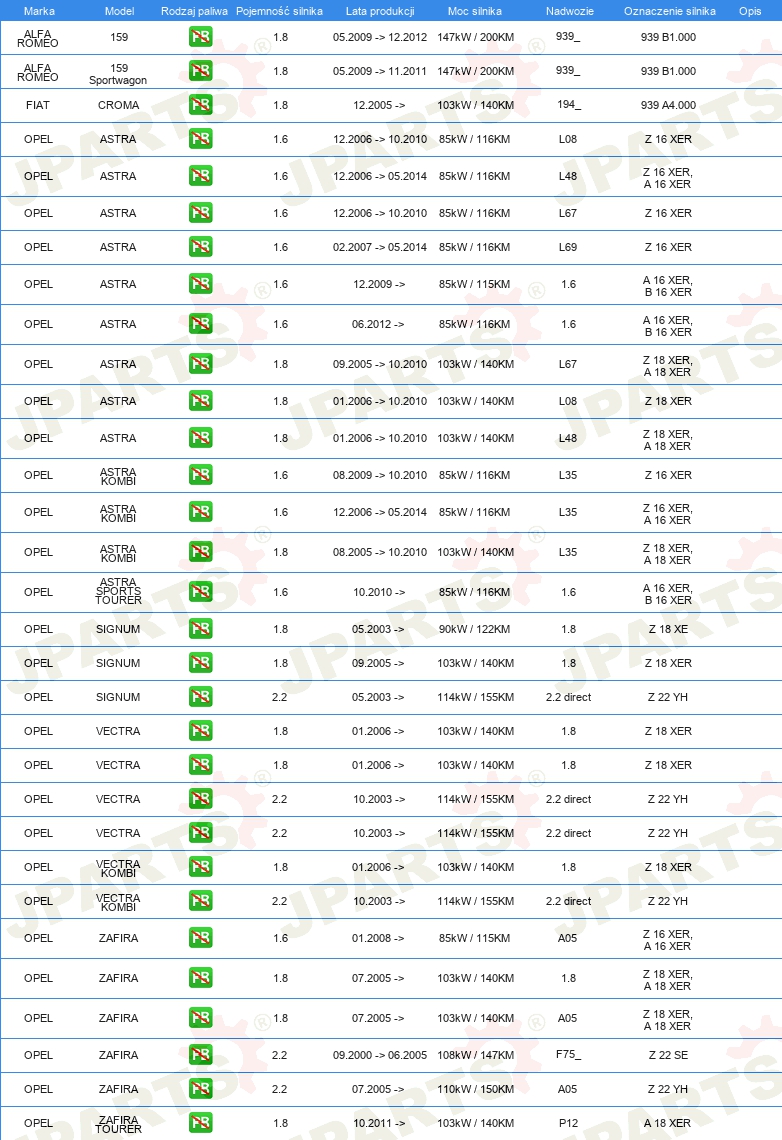This screenshot has height=1140, width=782.
Task: Click the 08.2005 -> 10.2010 production years
Action: 380,552
